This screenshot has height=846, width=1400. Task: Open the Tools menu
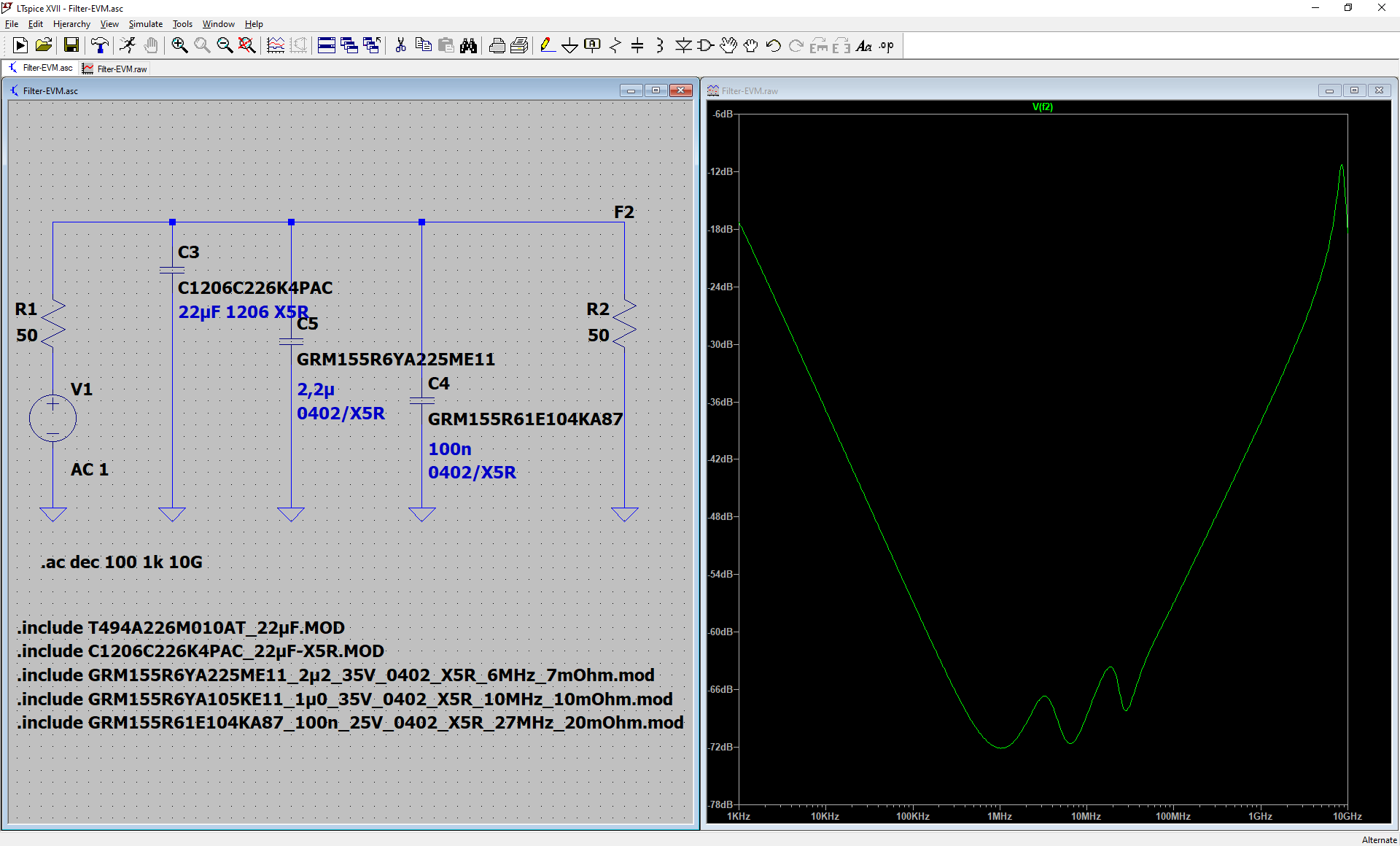tap(182, 24)
